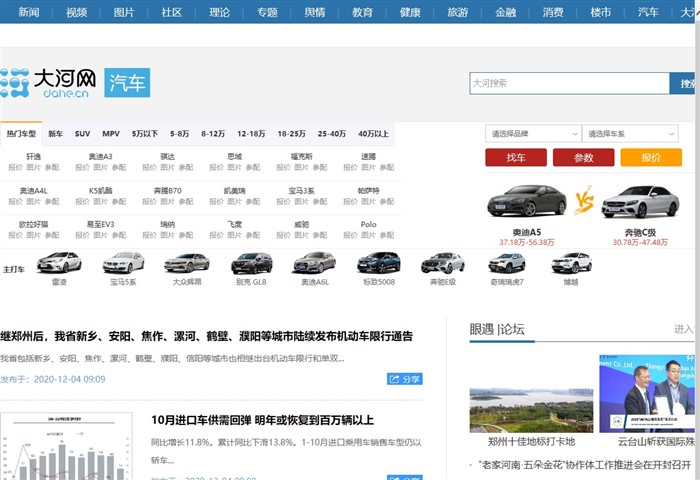Open the 10月进口车供需回弹 headline

coord(262,420)
